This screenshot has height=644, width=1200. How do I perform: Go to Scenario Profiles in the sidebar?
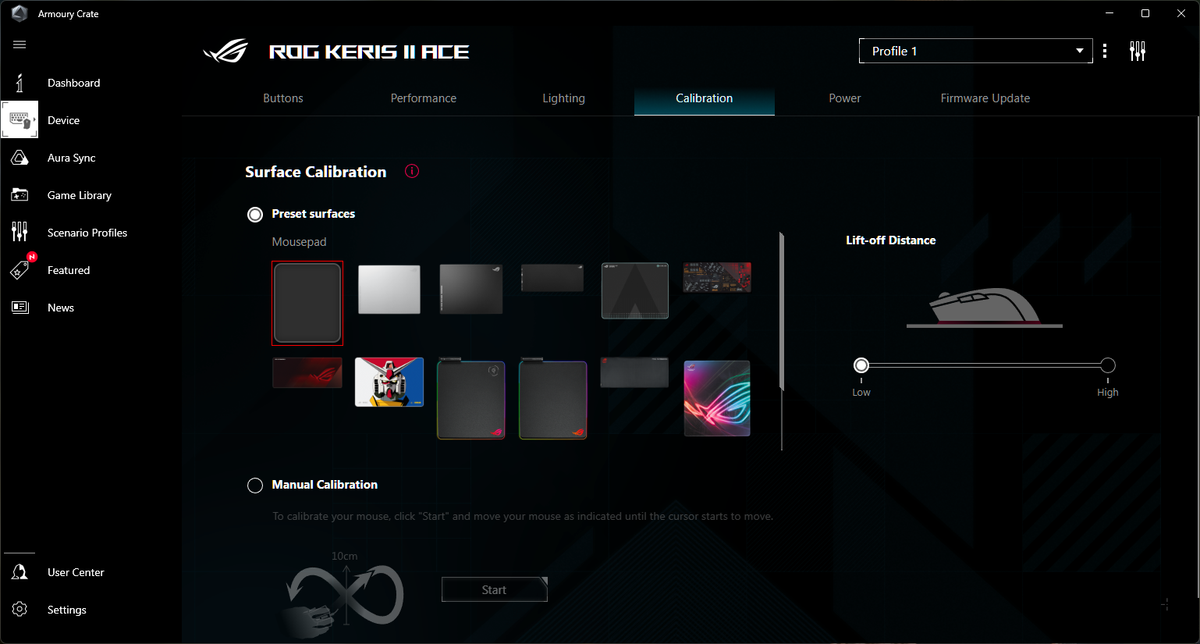tap(87, 232)
